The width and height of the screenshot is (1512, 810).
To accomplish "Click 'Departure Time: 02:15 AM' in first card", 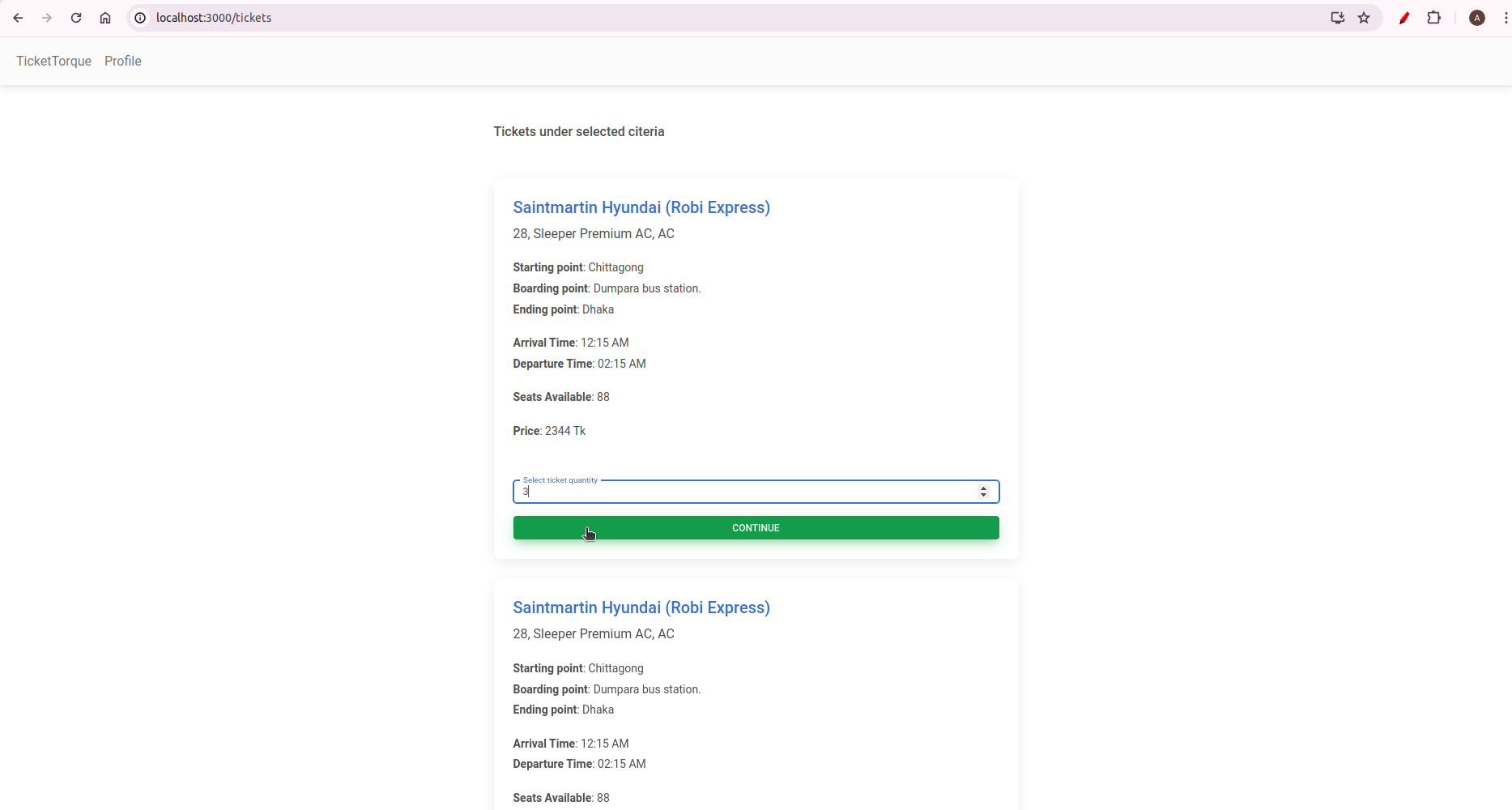I will point(579,364).
